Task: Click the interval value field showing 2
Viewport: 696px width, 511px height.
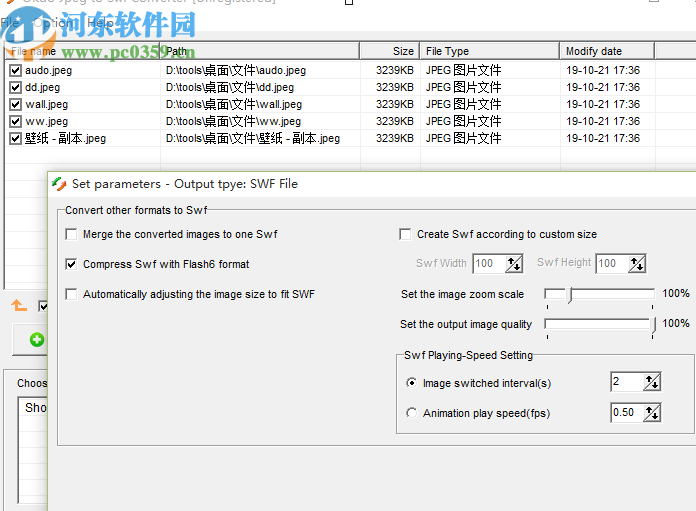Action: (x=627, y=382)
